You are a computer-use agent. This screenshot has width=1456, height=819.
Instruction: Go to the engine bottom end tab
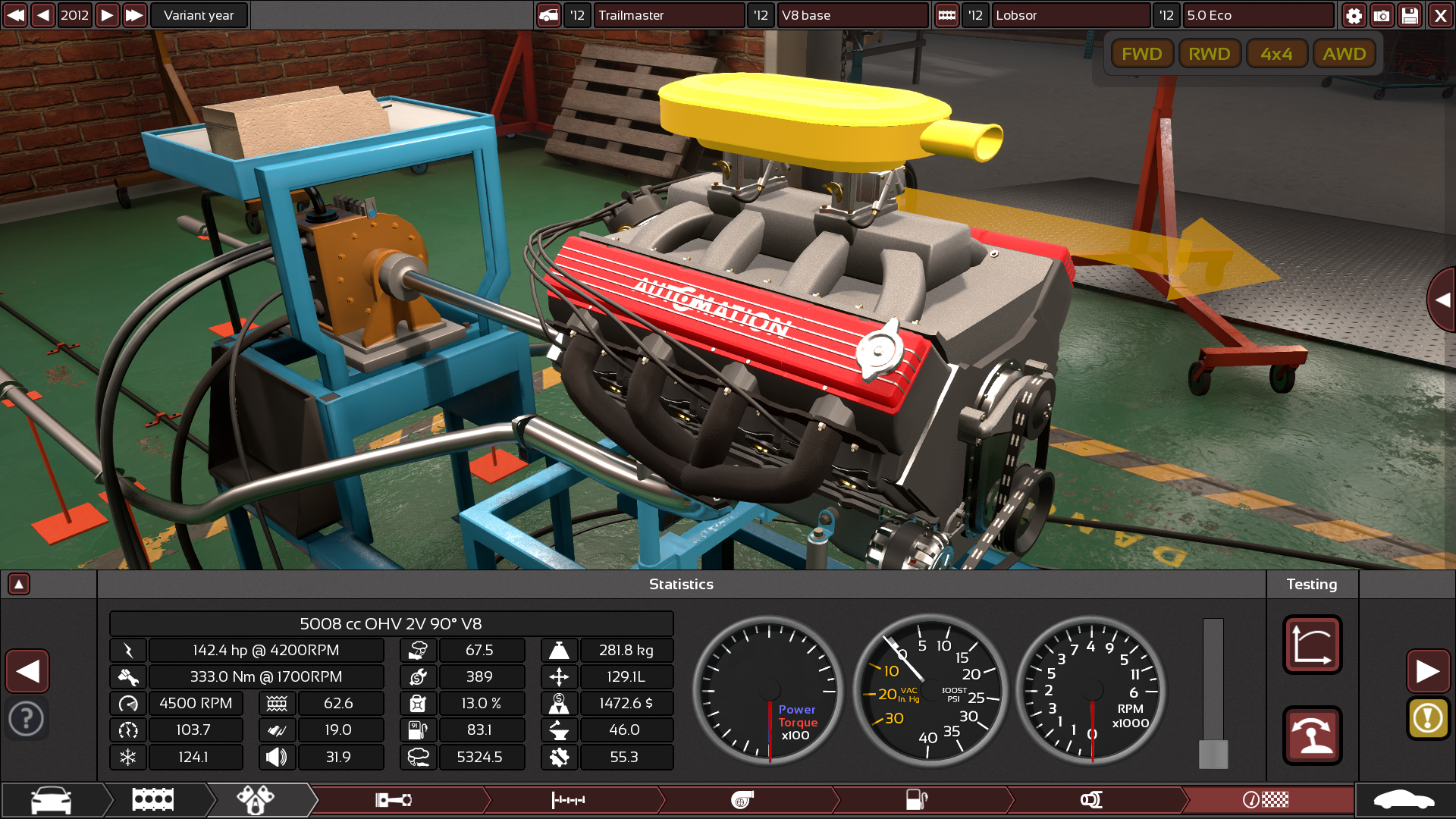(x=394, y=800)
